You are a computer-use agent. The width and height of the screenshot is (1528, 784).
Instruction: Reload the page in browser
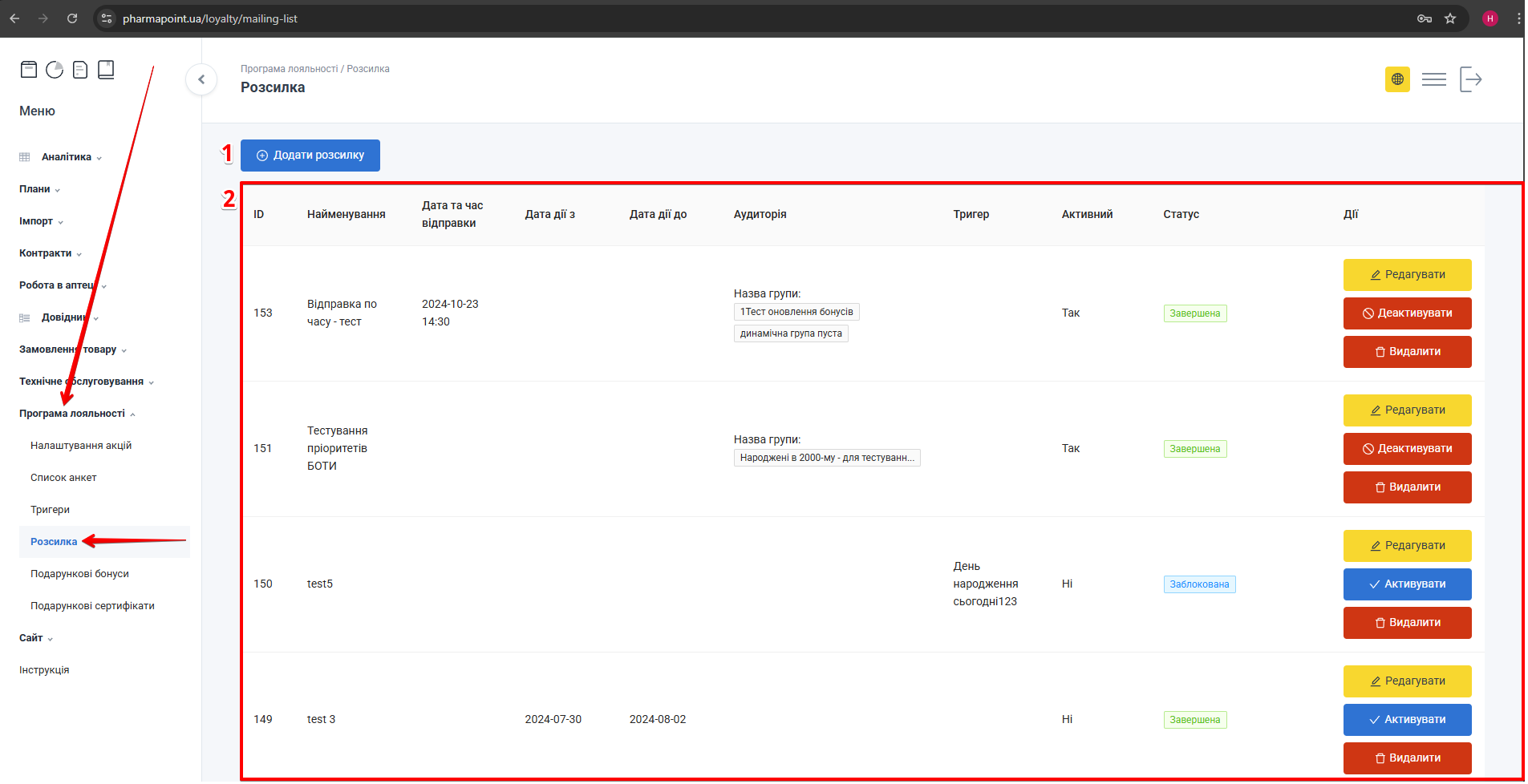(x=72, y=18)
